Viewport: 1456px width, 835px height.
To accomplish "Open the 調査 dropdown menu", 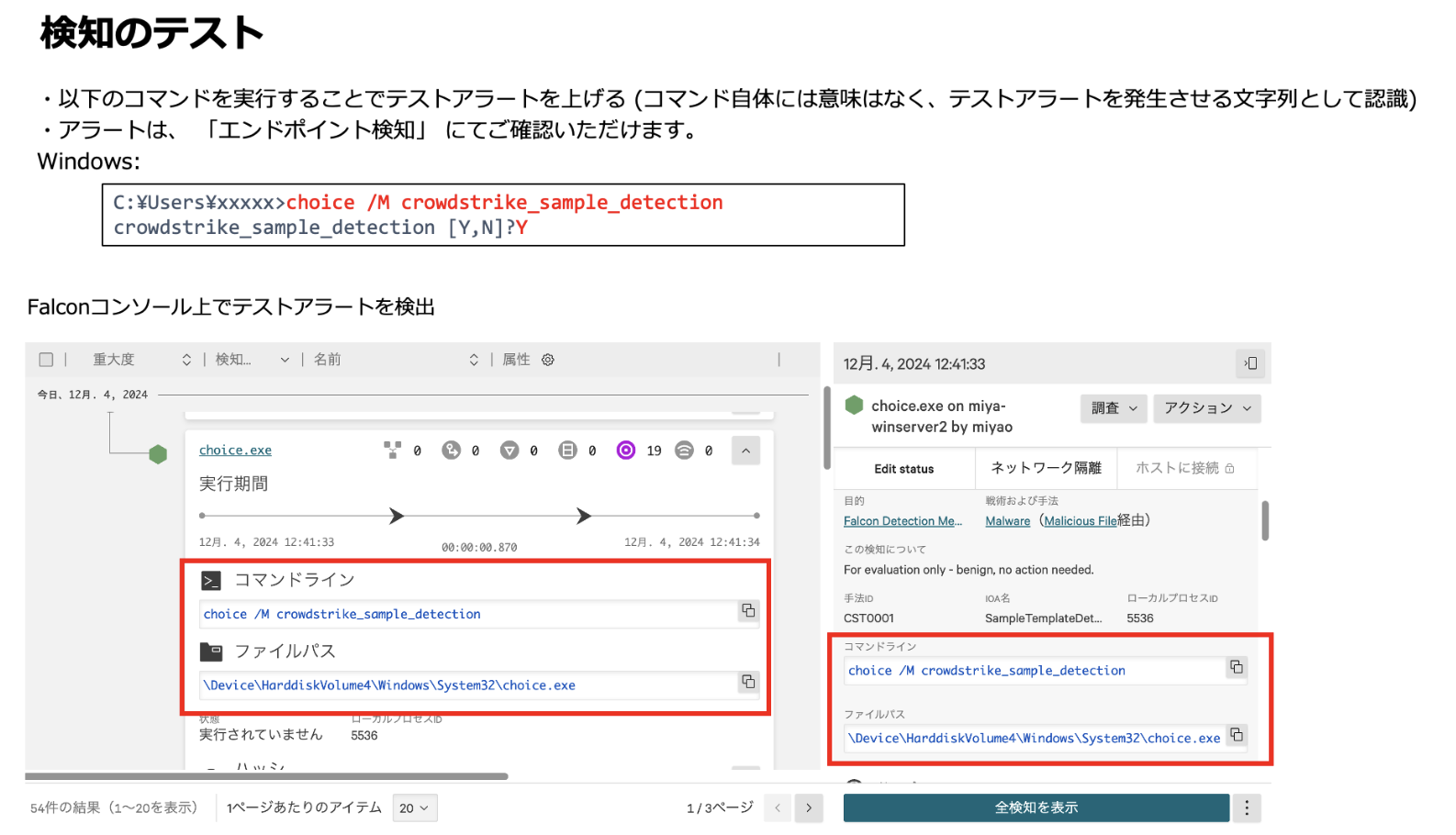I will [1114, 408].
